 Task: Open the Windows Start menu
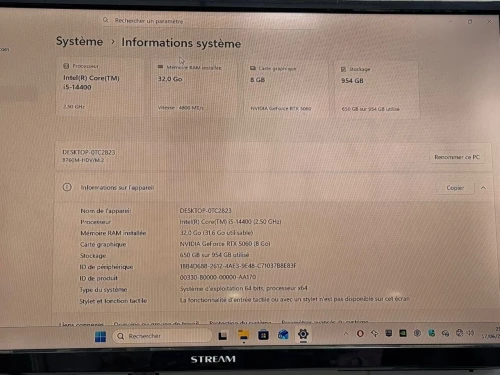click(x=100, y=336)
